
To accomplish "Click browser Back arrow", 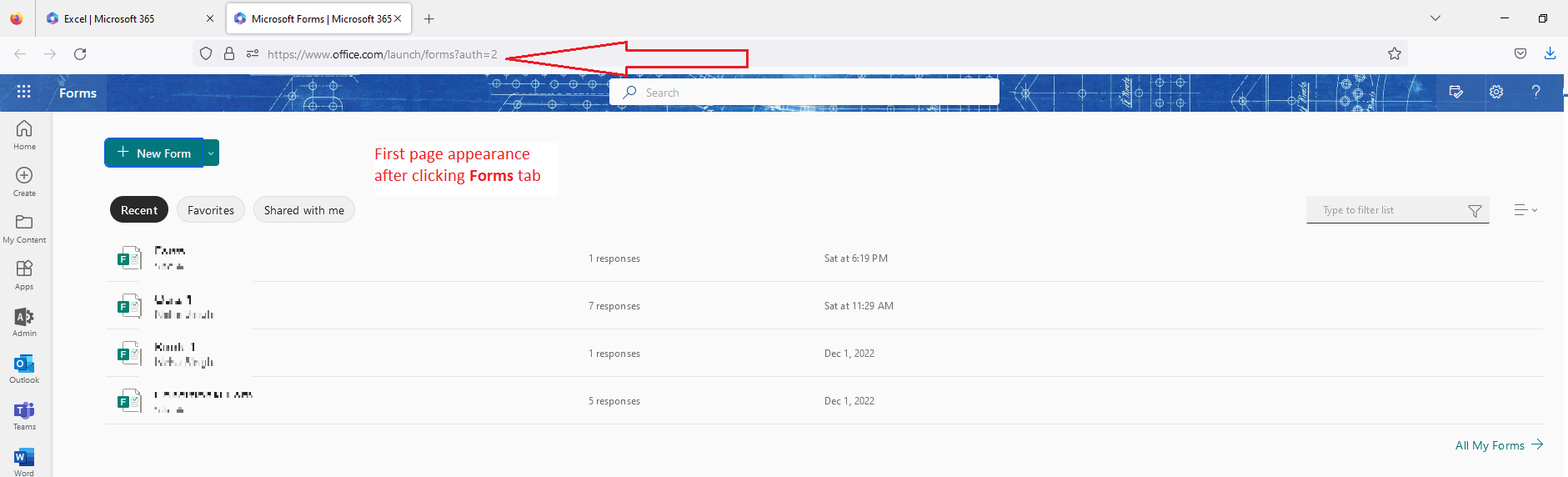I will point(20,53).
